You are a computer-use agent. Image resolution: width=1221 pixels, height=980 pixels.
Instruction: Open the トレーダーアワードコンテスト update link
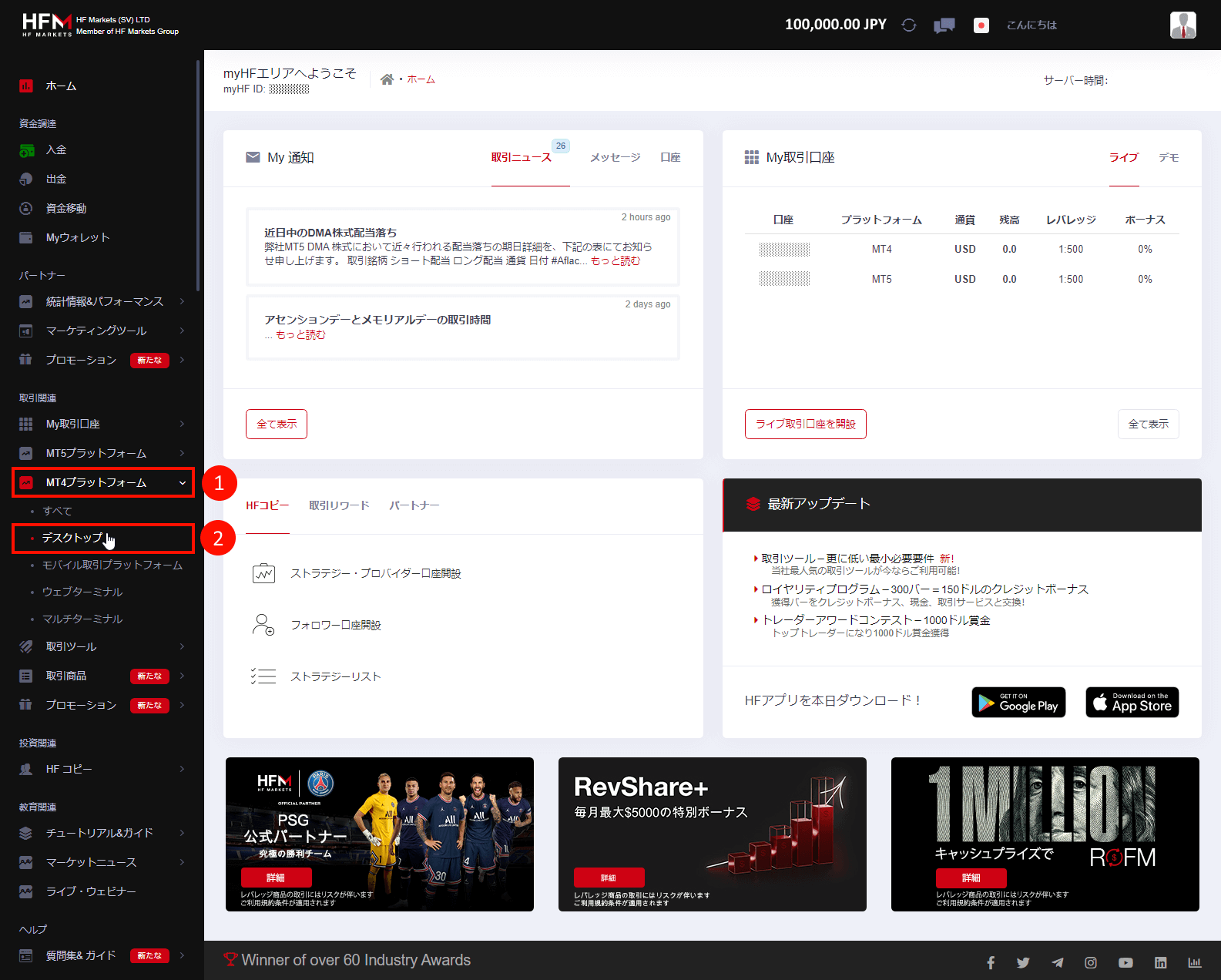[876, 620]
